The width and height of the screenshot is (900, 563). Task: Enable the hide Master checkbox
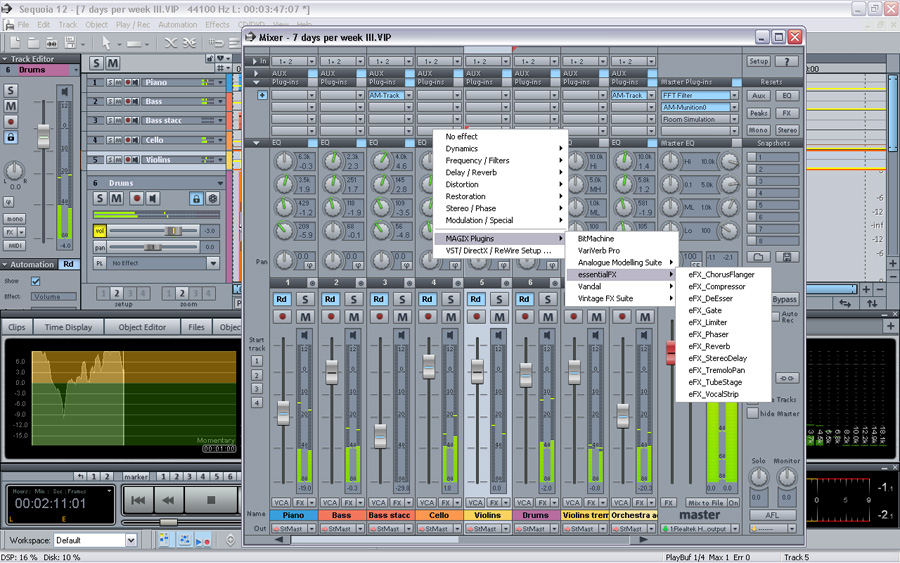click(x=753, y=413)
